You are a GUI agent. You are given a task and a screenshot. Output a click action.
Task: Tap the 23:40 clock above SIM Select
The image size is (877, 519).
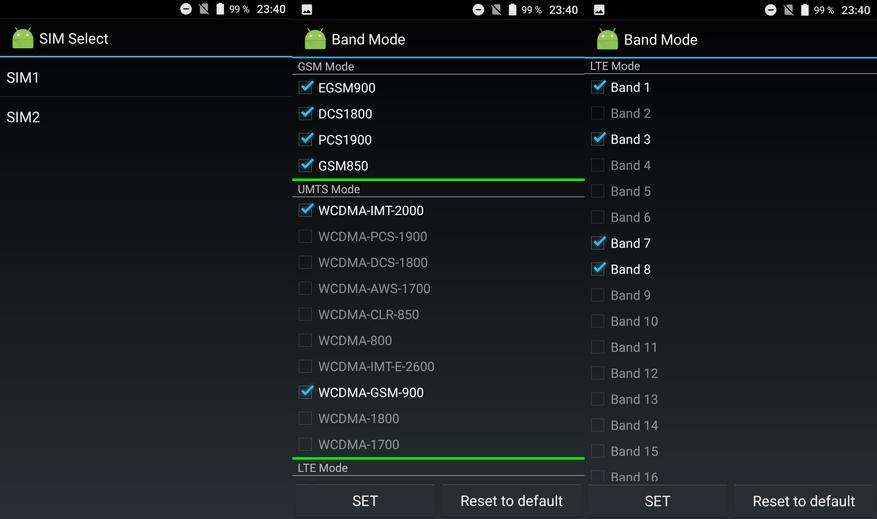[x=271, y=9]
